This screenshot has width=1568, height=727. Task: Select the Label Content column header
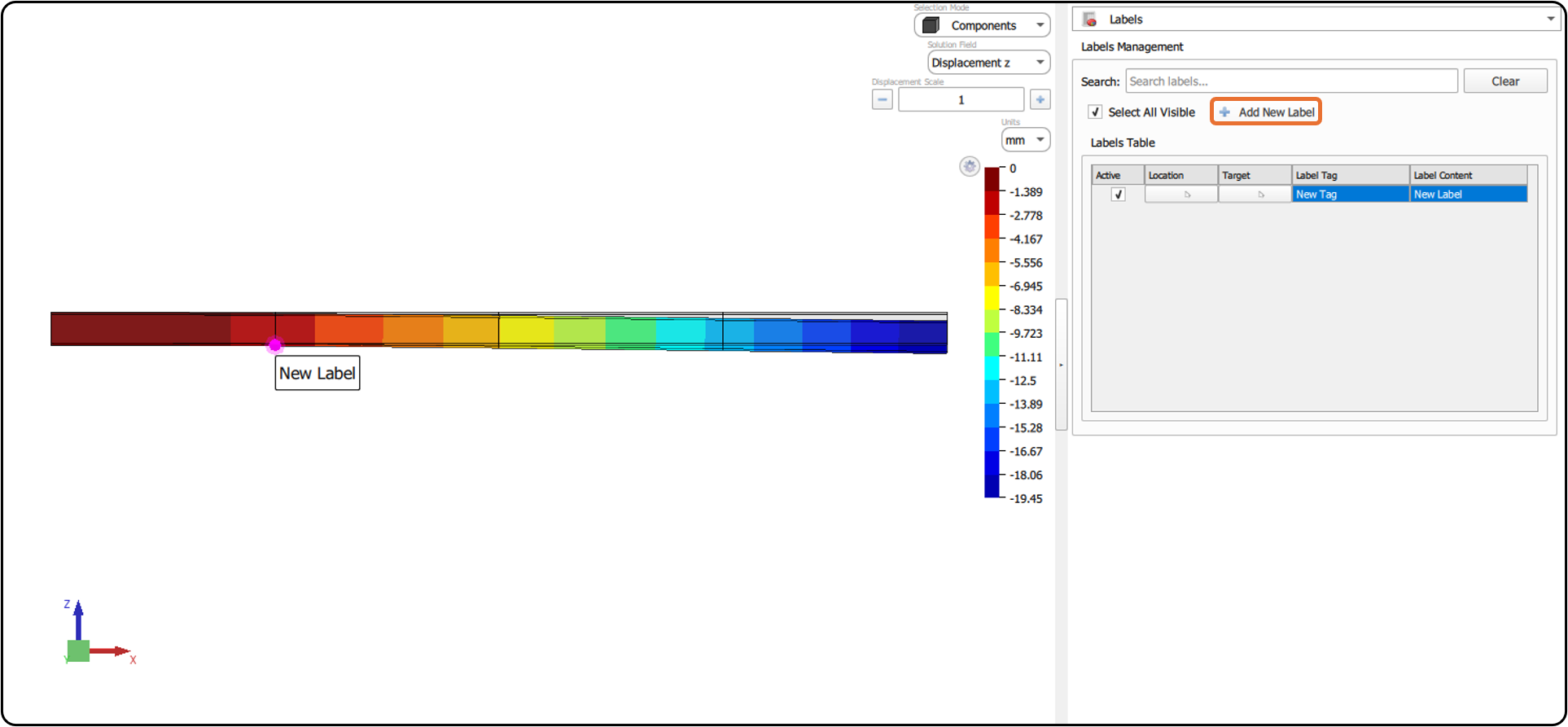point(1468,175)
